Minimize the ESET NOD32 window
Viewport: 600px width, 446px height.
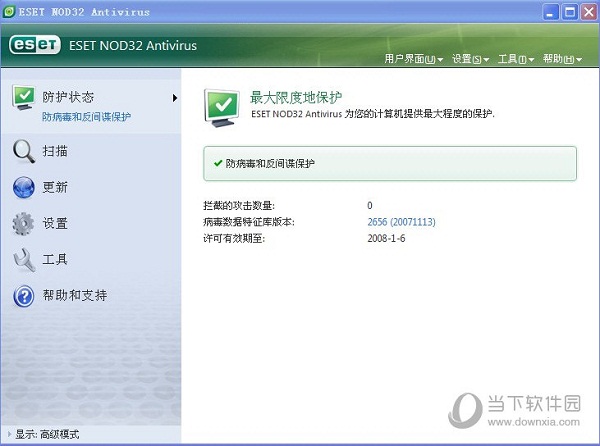pyautogui.click(x=550, y=13)
